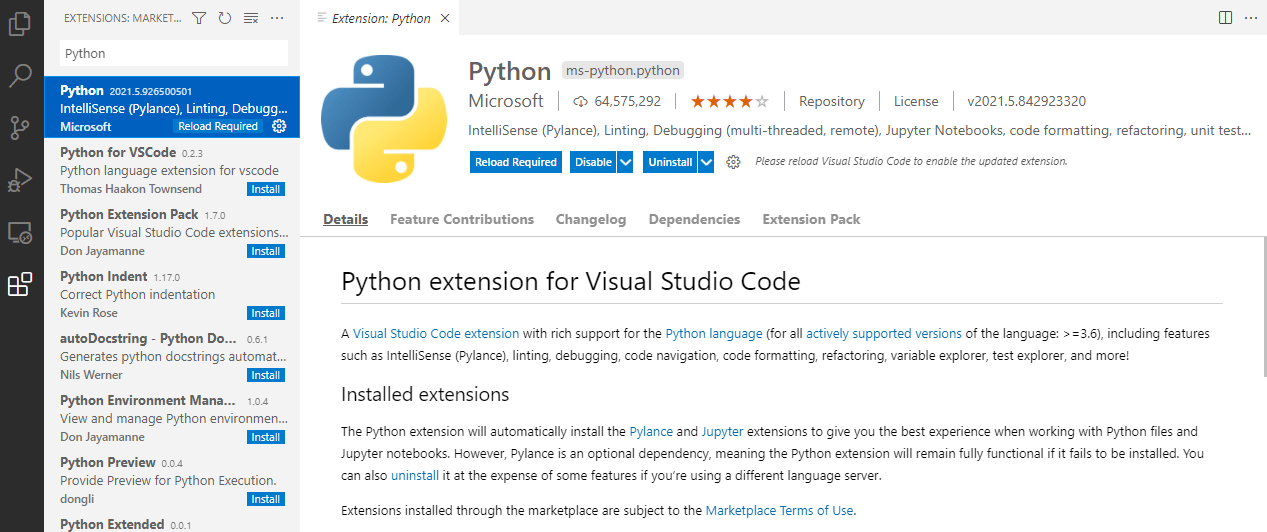Select Python Environment Manager list item
The width and height of the screenshot is (1267, 532).
[x=172, y=418]
